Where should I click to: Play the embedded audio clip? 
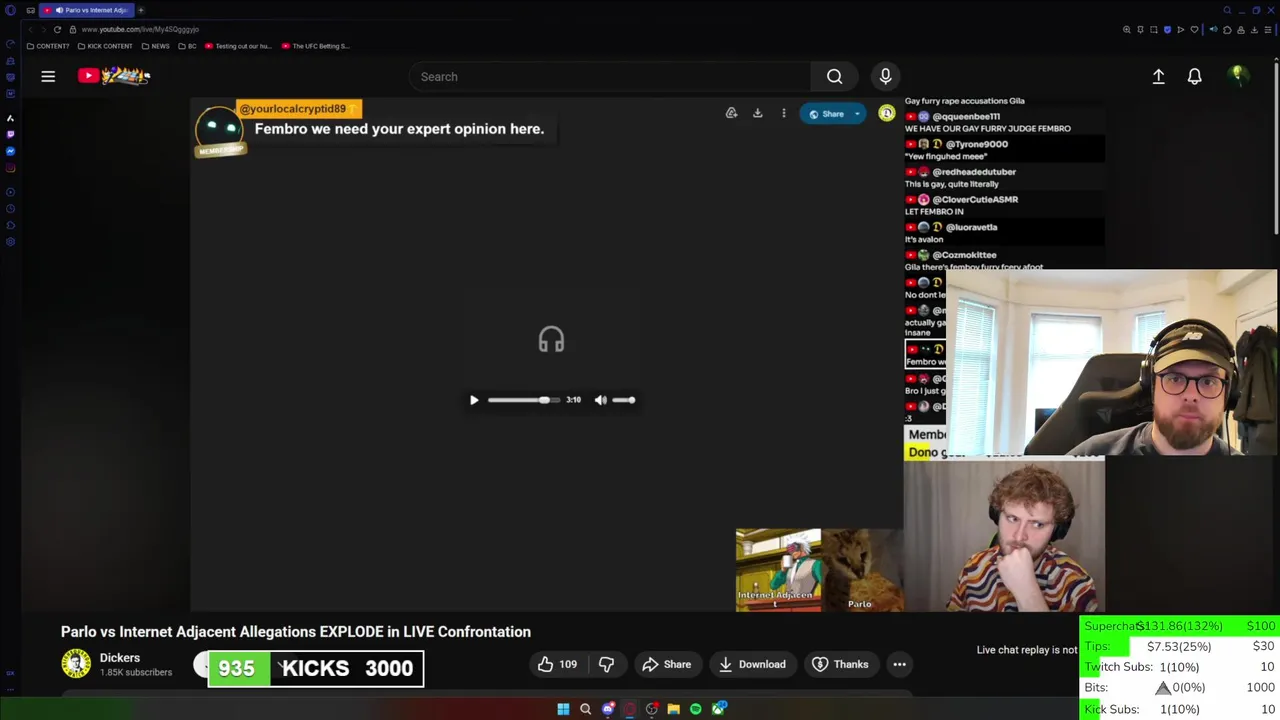coord(474,400)
